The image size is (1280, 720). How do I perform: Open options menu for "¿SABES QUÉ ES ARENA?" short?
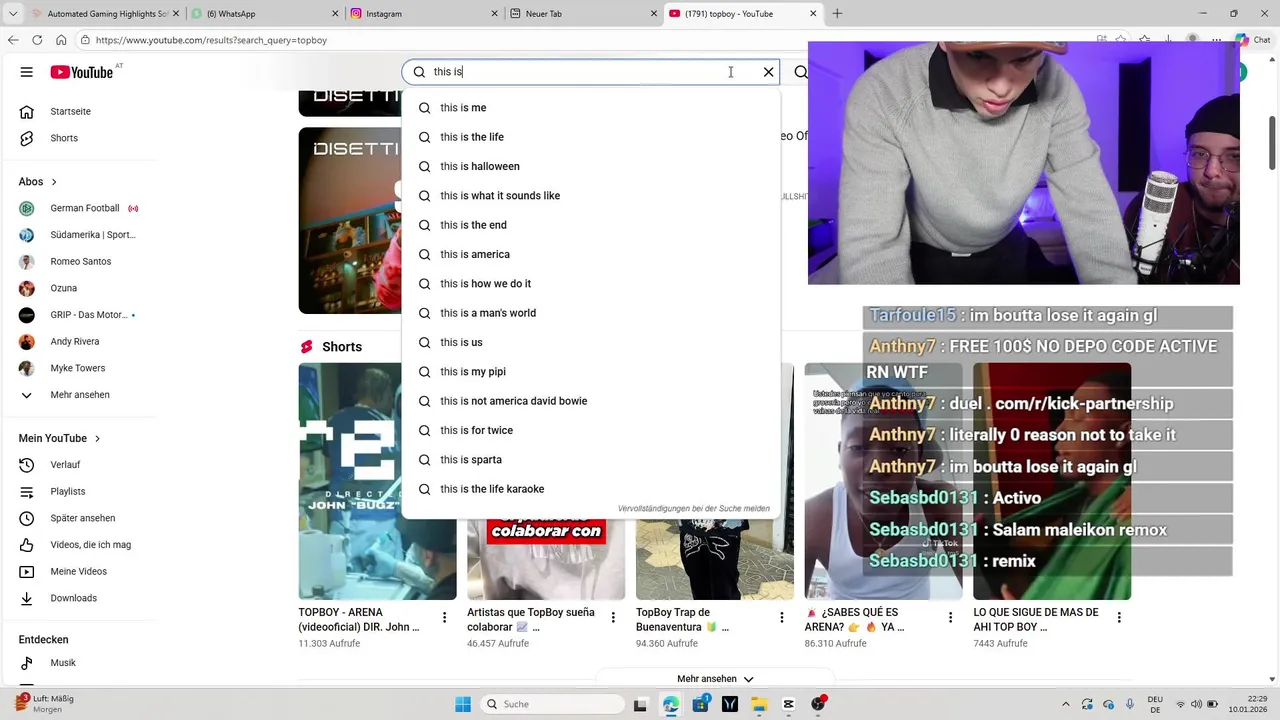tap(951, 618)
